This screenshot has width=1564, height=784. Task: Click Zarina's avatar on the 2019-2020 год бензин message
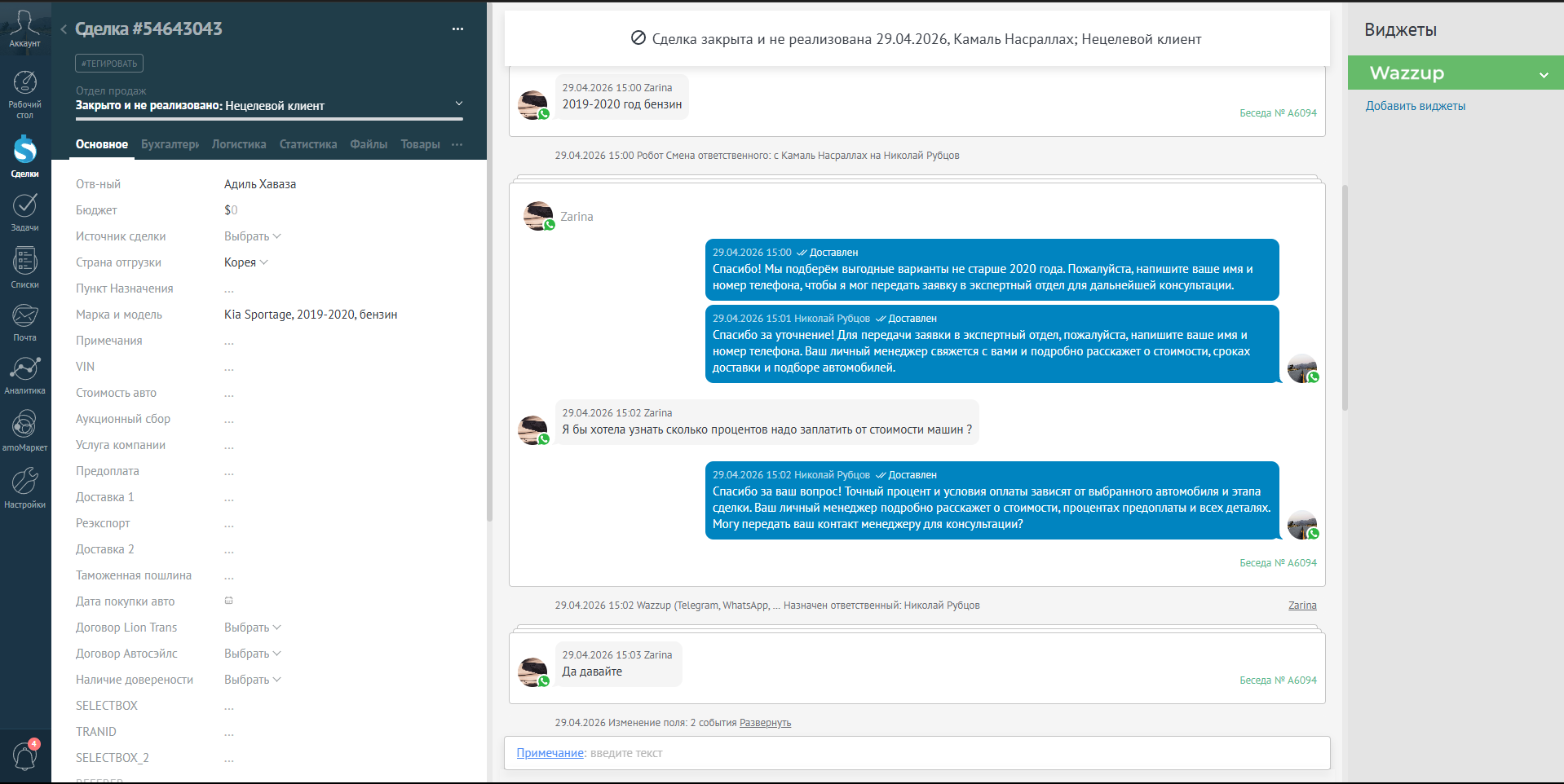click(533, 104)
